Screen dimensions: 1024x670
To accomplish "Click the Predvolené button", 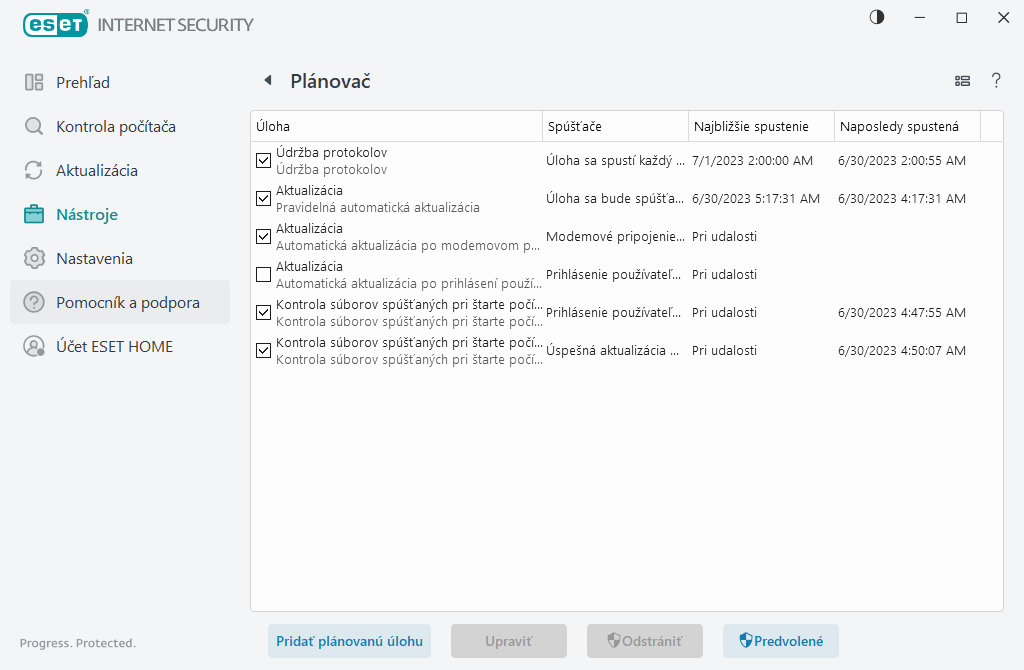I will 780,641.
